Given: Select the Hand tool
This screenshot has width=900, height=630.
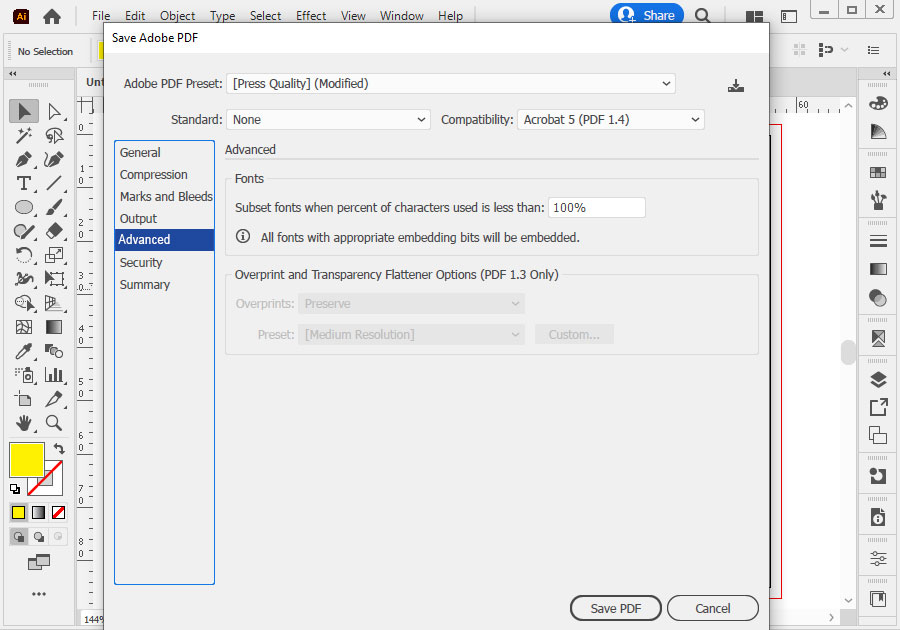Looking at the screenshot, I should [24, 423].
